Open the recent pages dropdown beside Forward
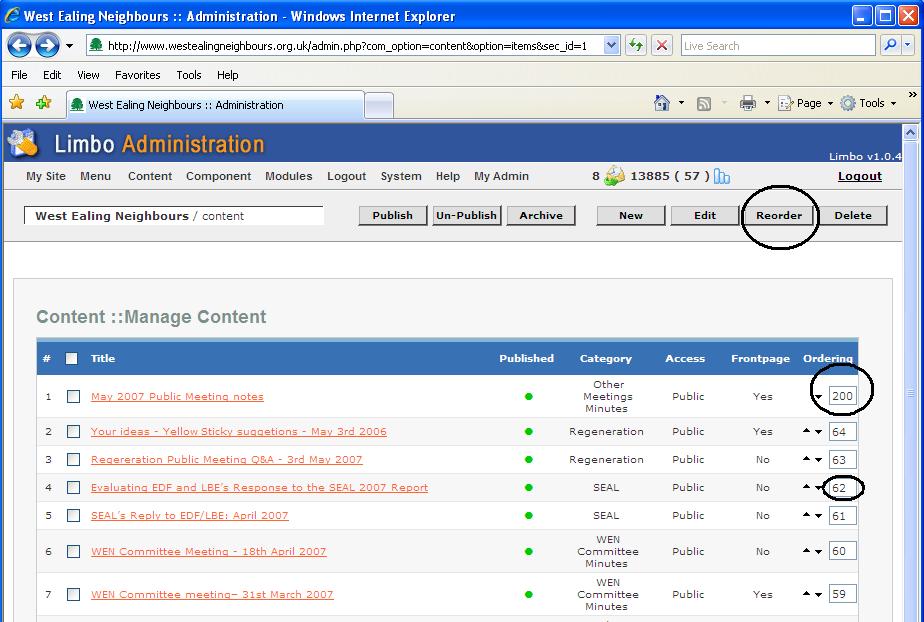 [69, 45]
